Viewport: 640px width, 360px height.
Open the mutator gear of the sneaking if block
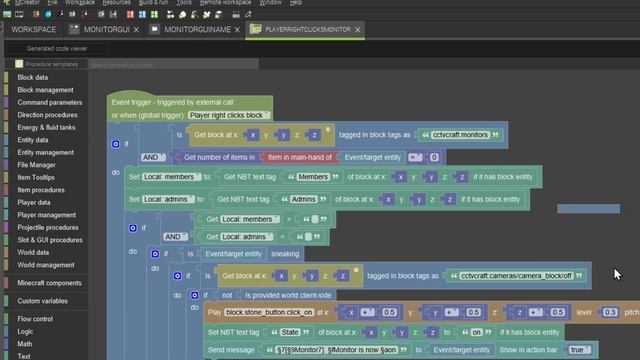click(155, 254)
